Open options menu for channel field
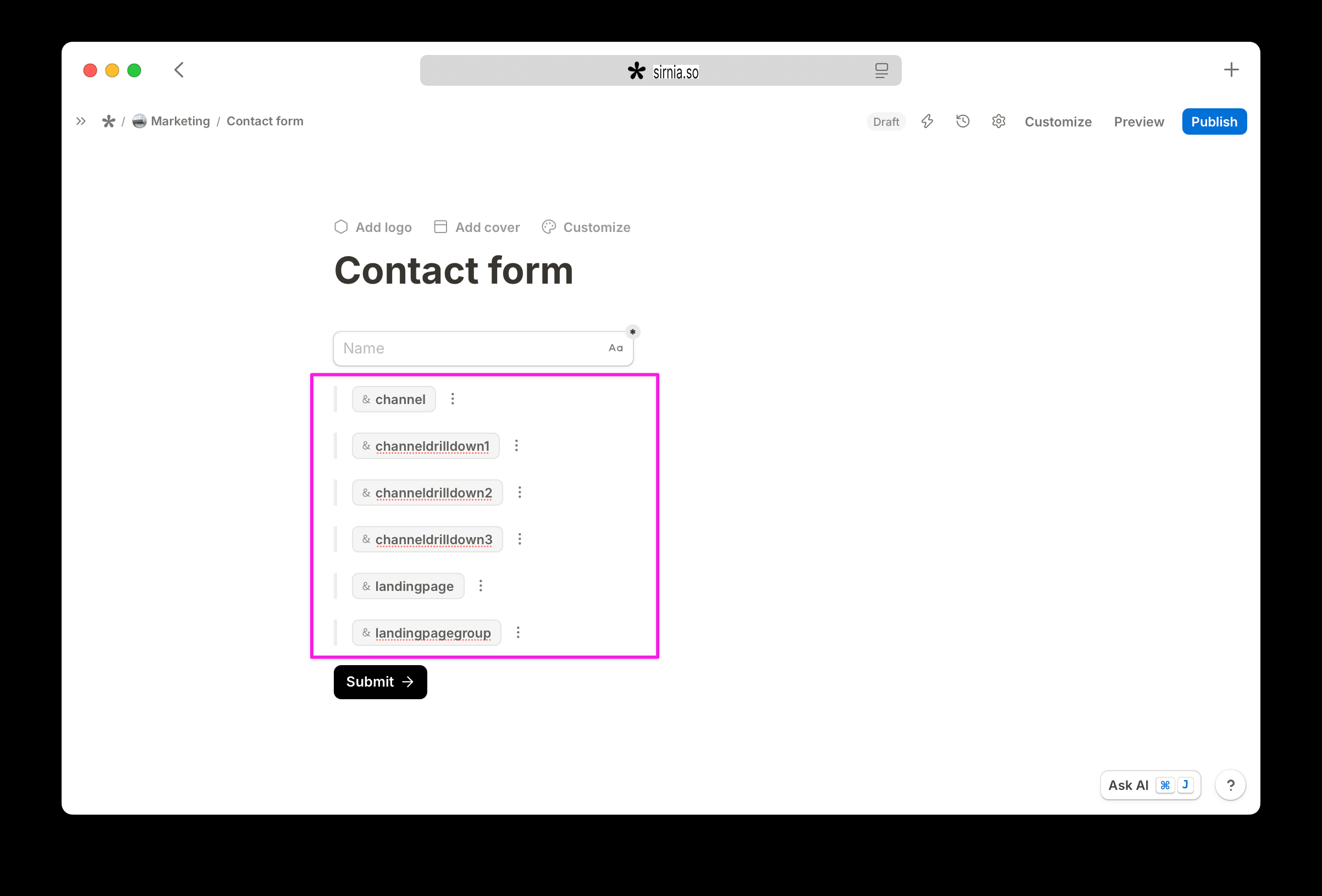Screen dimensions: 1322x896 coord(453,399)
